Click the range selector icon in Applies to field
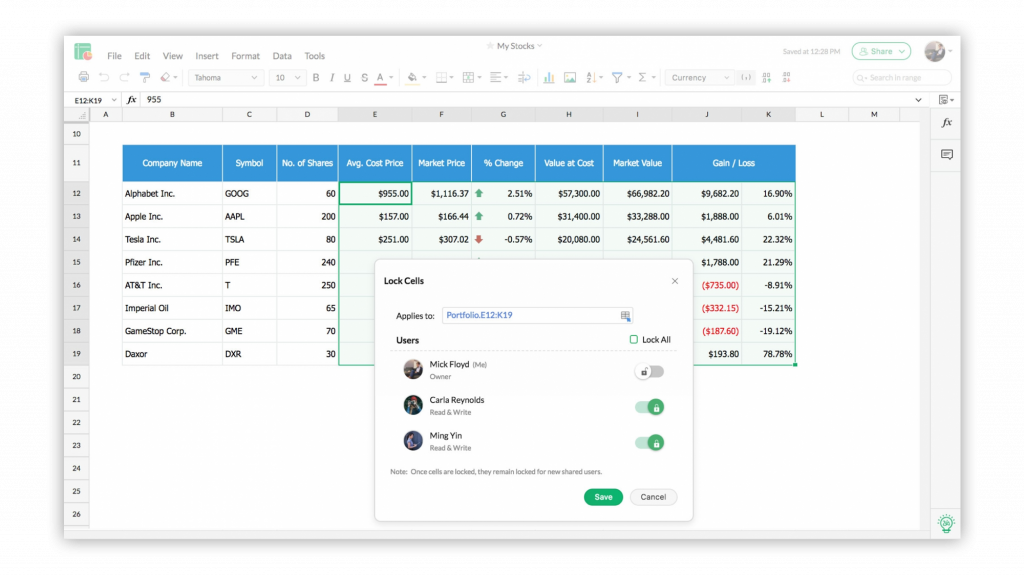Image resolution: width=1024 pixels, height=575 pixels. [x=625, y=316]
